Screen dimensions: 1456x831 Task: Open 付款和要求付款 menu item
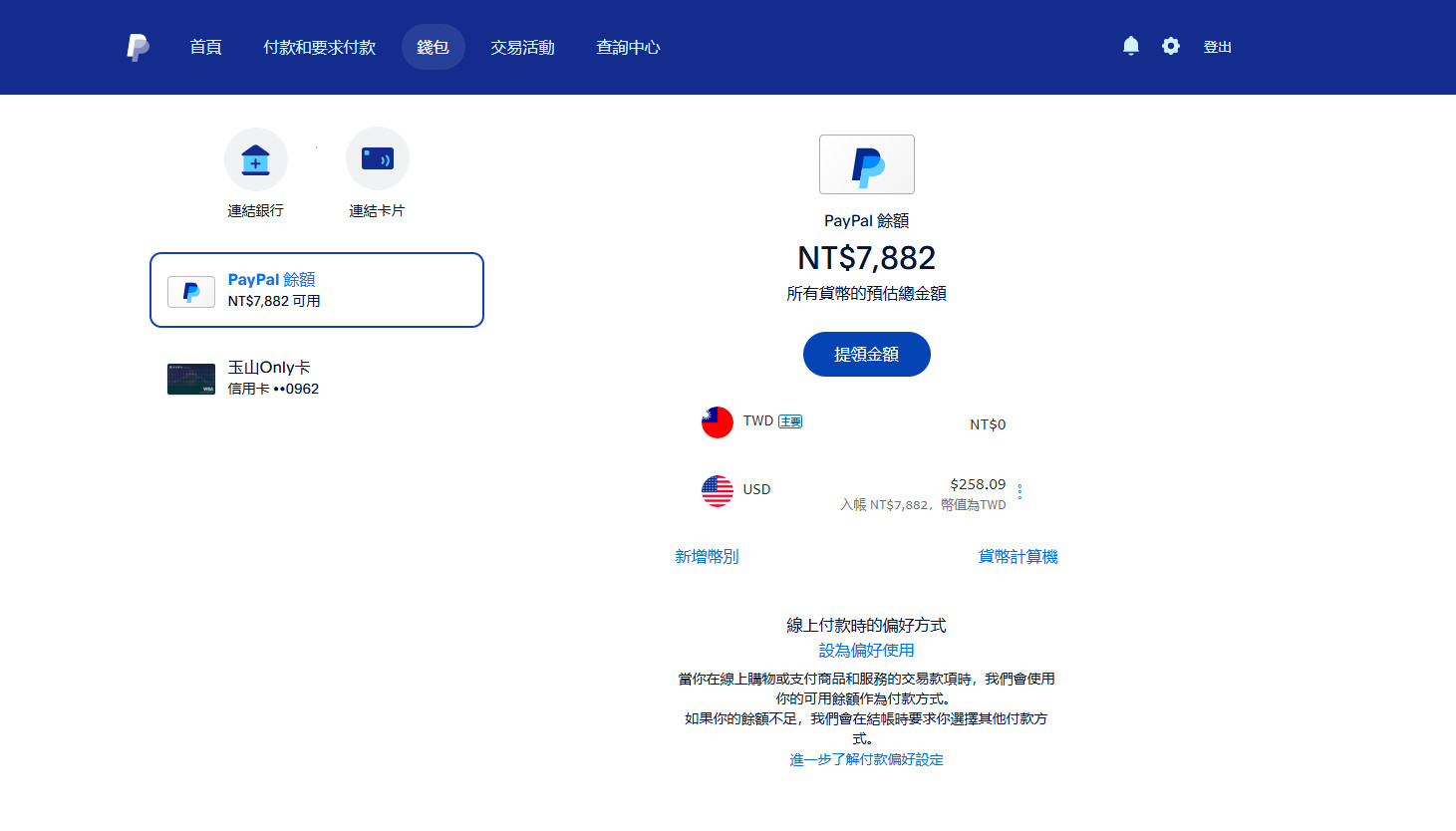pos(319,47)
